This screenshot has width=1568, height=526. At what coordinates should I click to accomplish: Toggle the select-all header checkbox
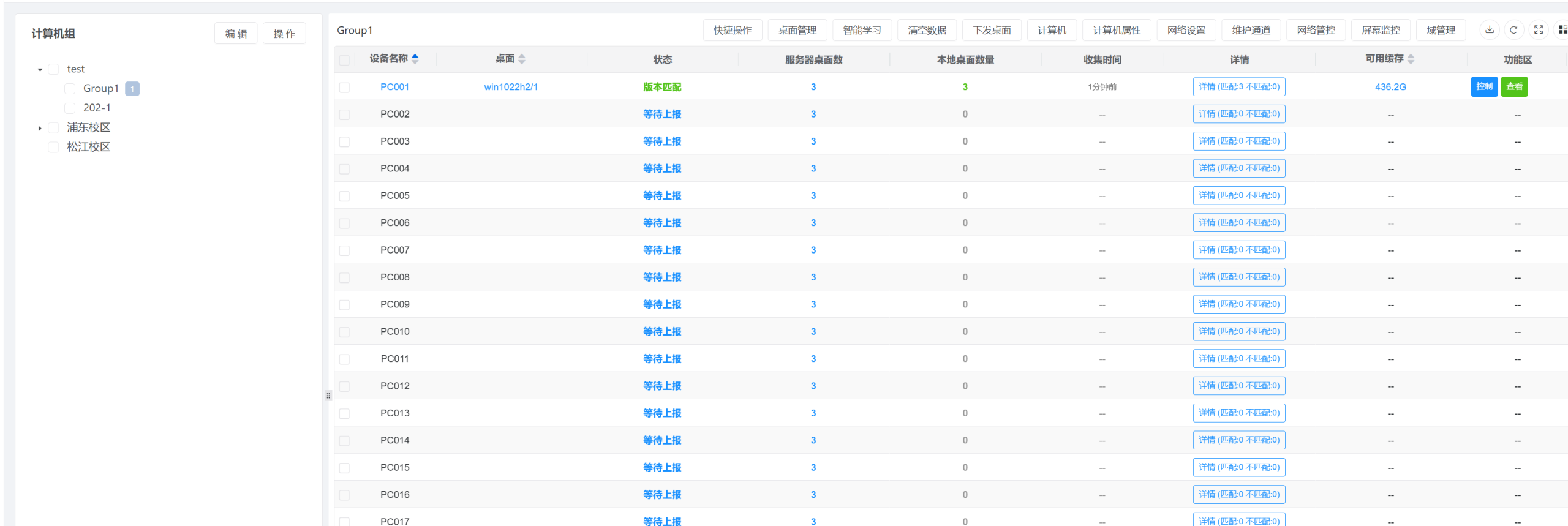click(x=344, y=60)
